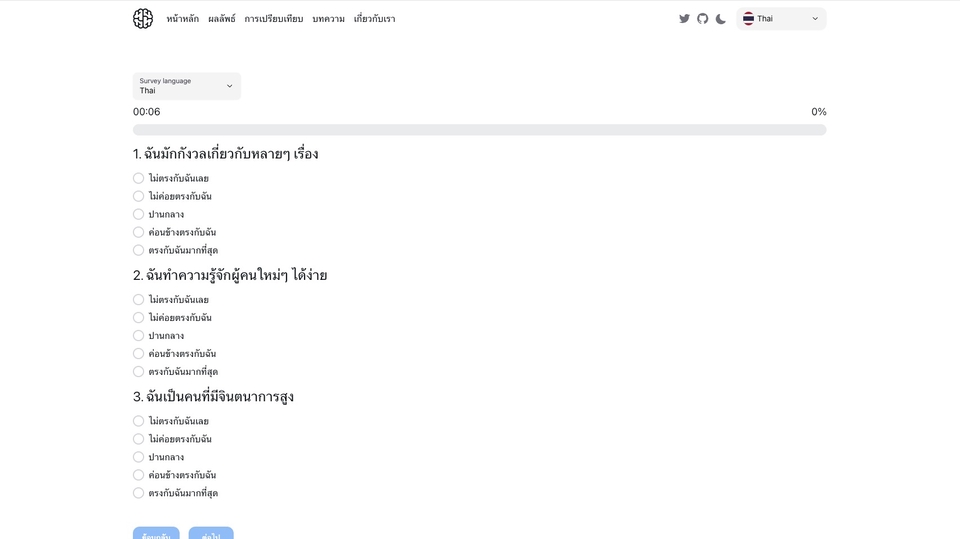Open the เกี่ยวกับเรา menu item
This screenshot has width=960, height=539.
(x=374, y=19)
